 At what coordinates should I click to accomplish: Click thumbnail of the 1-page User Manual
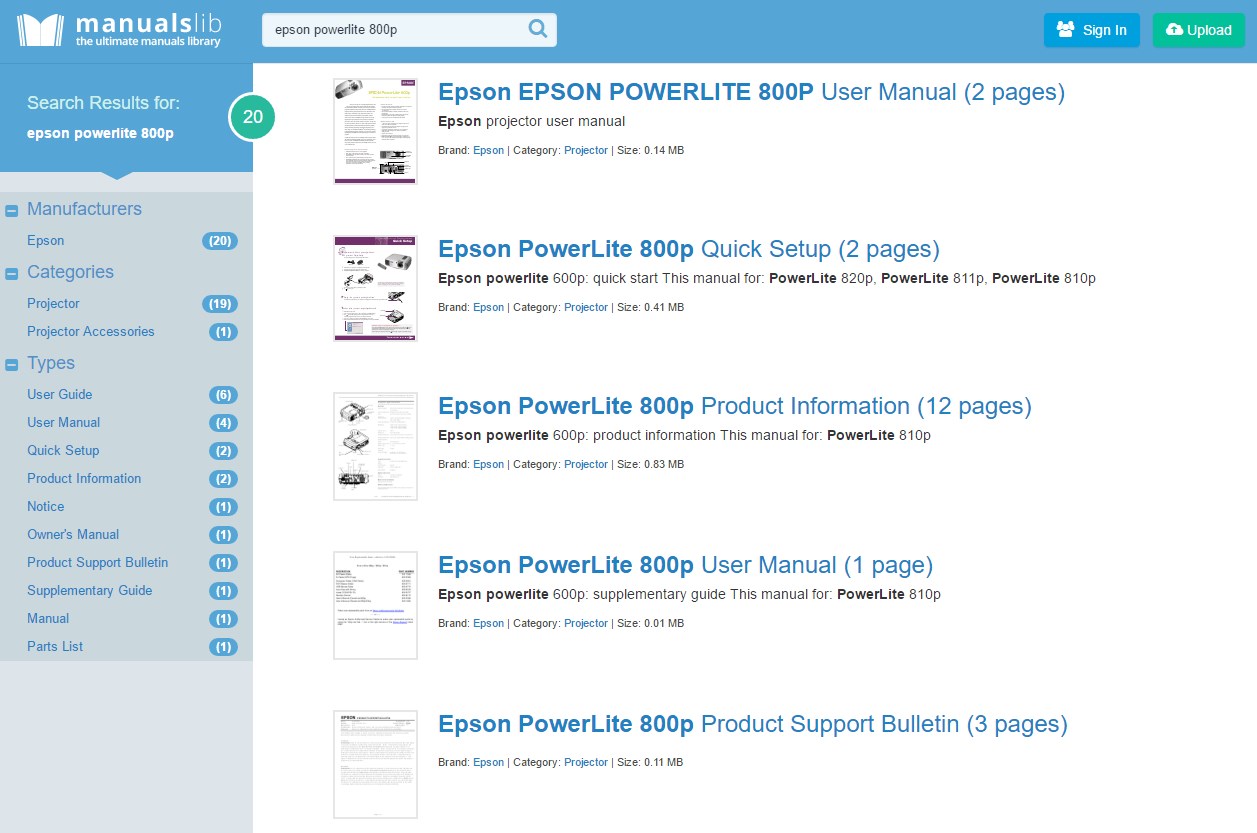[375, 605]
